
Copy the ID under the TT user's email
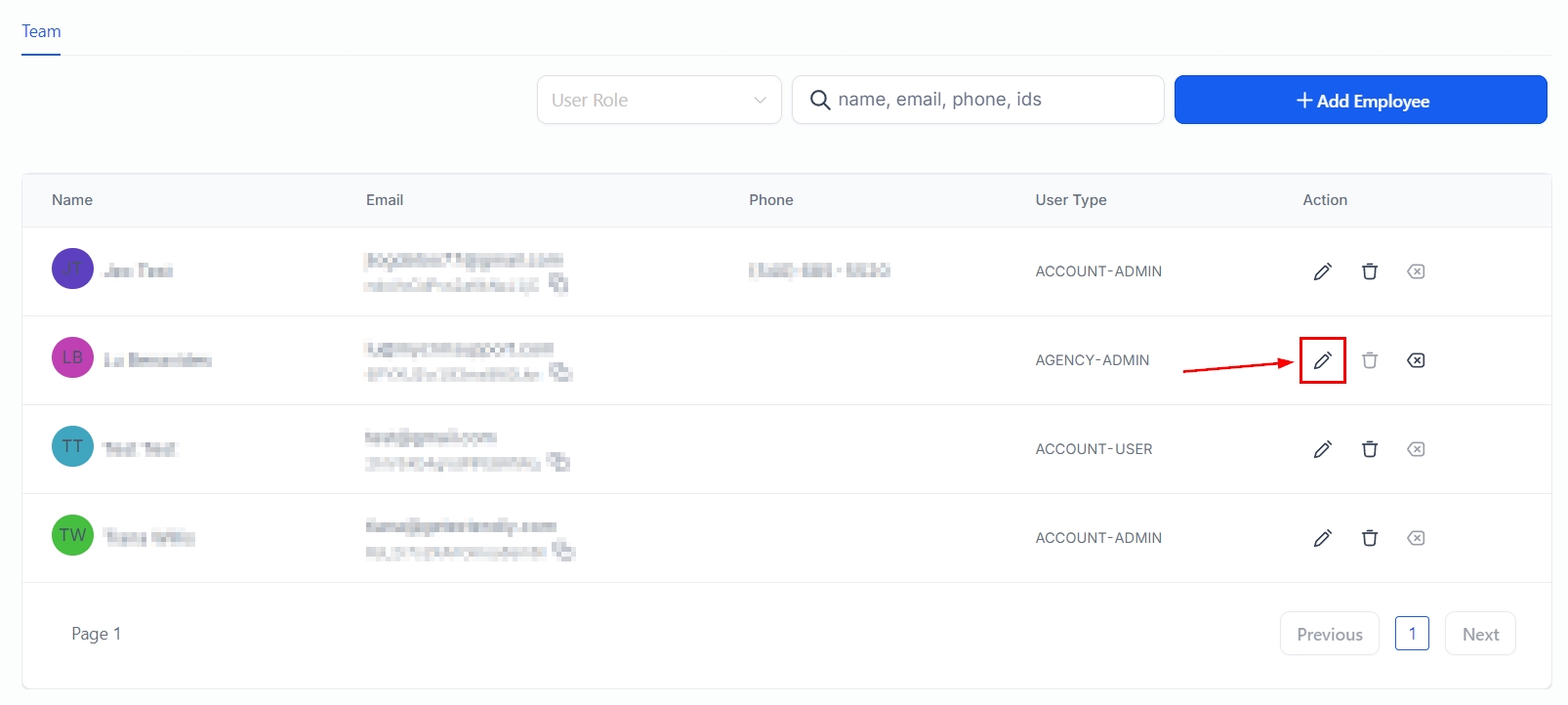click(558, 462)
